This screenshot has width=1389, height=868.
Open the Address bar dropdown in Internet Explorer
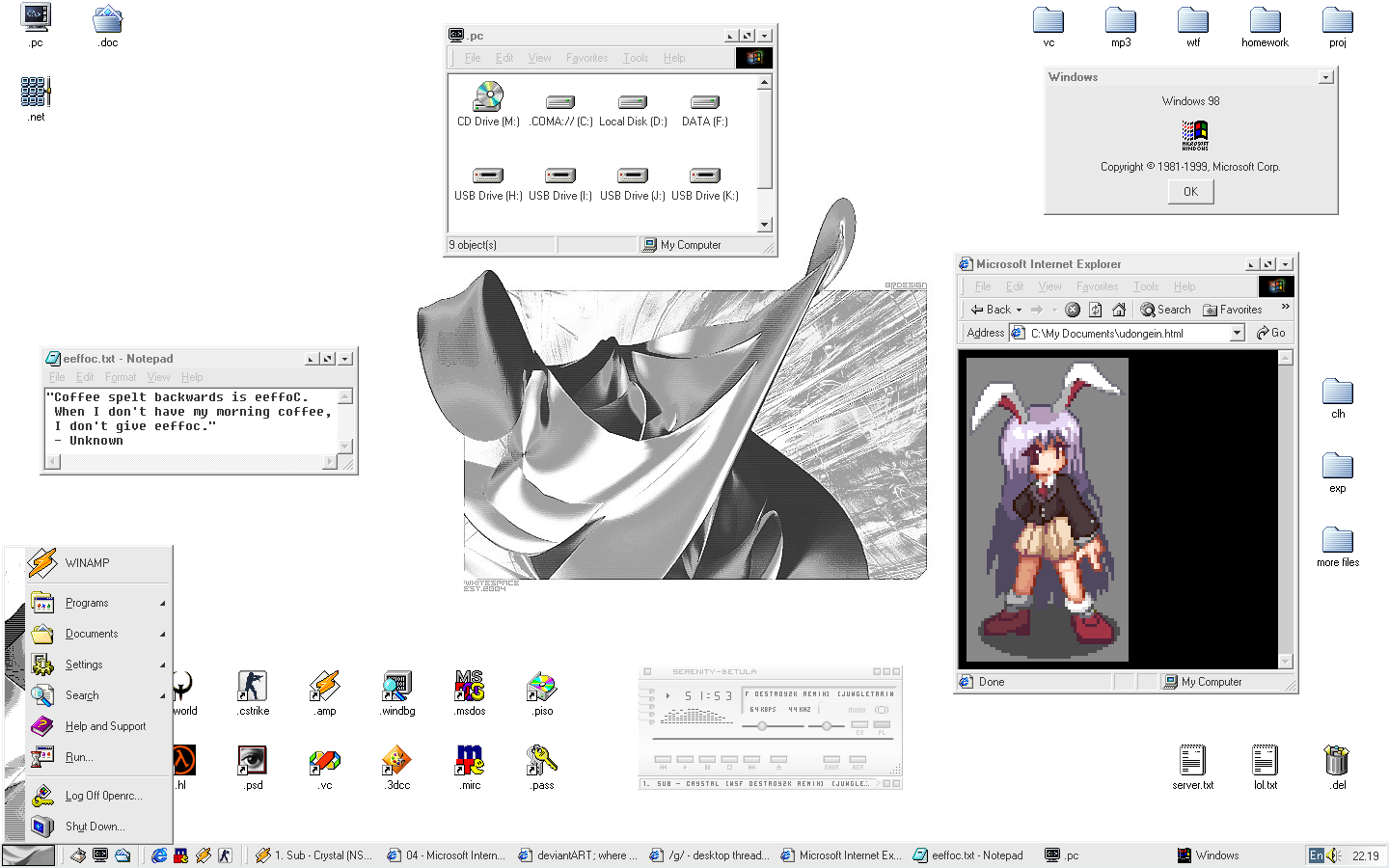tap(1237, 333)
